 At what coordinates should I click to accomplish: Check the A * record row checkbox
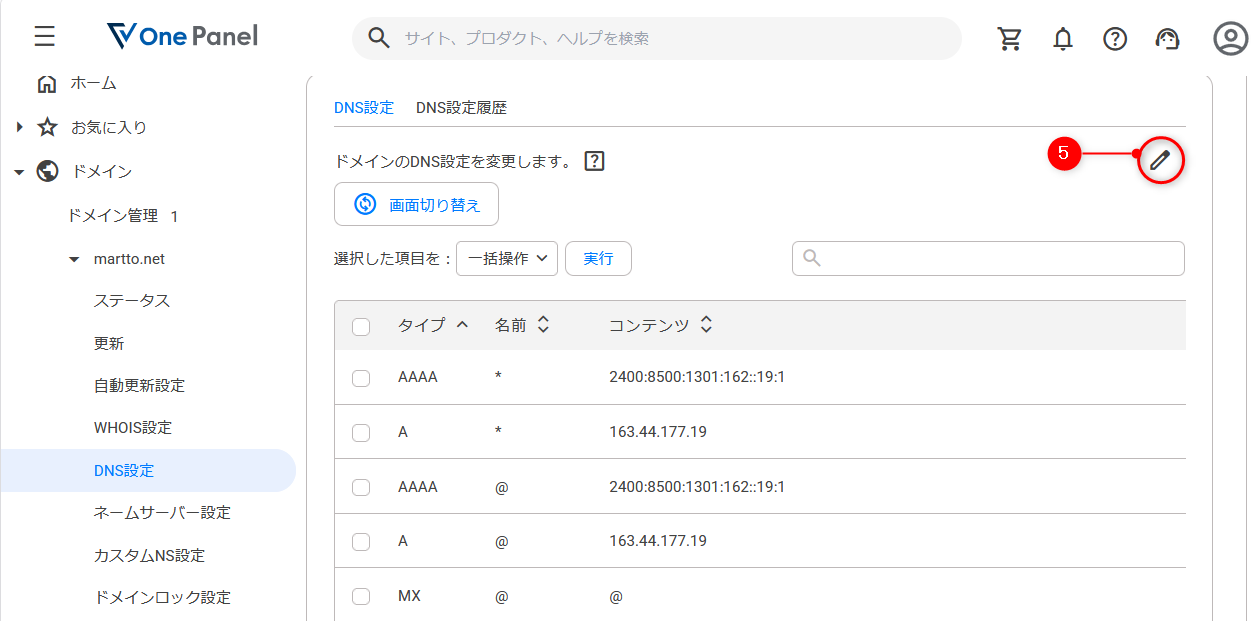click(x=361, y=433)
